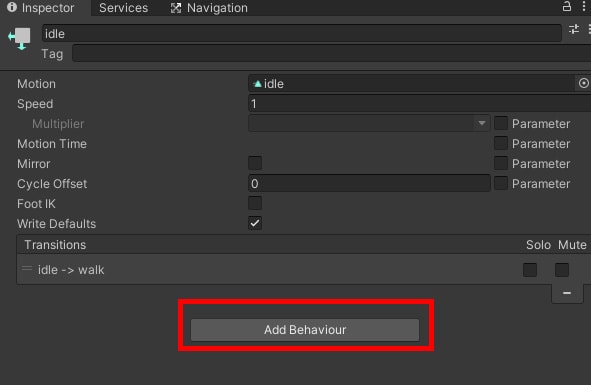Open the Services tab
Image resolution: width=591 pixels, height=385 pixels.
point(123,8)
